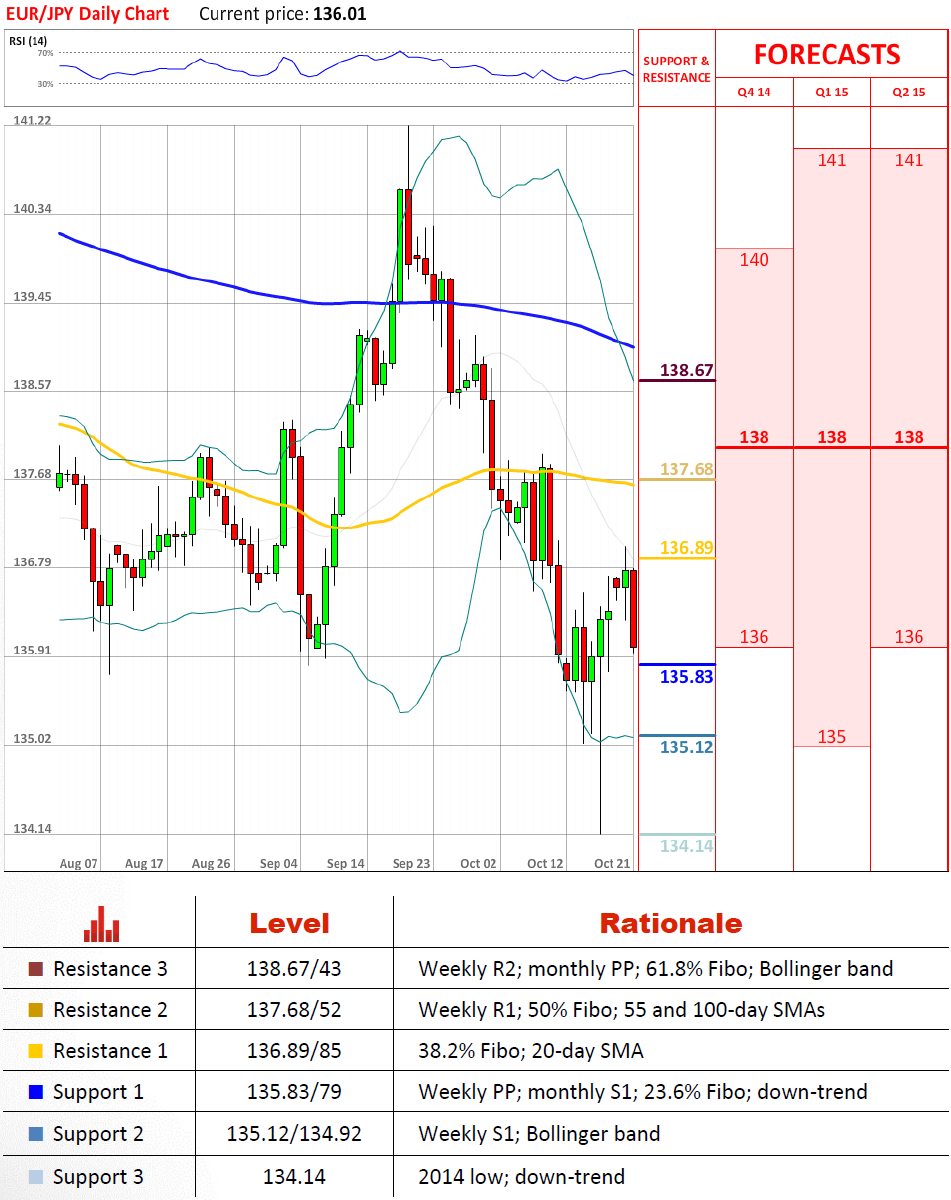Select the "Q2 15" forecast column header
951x1200 pixels.
coord(909,92)
